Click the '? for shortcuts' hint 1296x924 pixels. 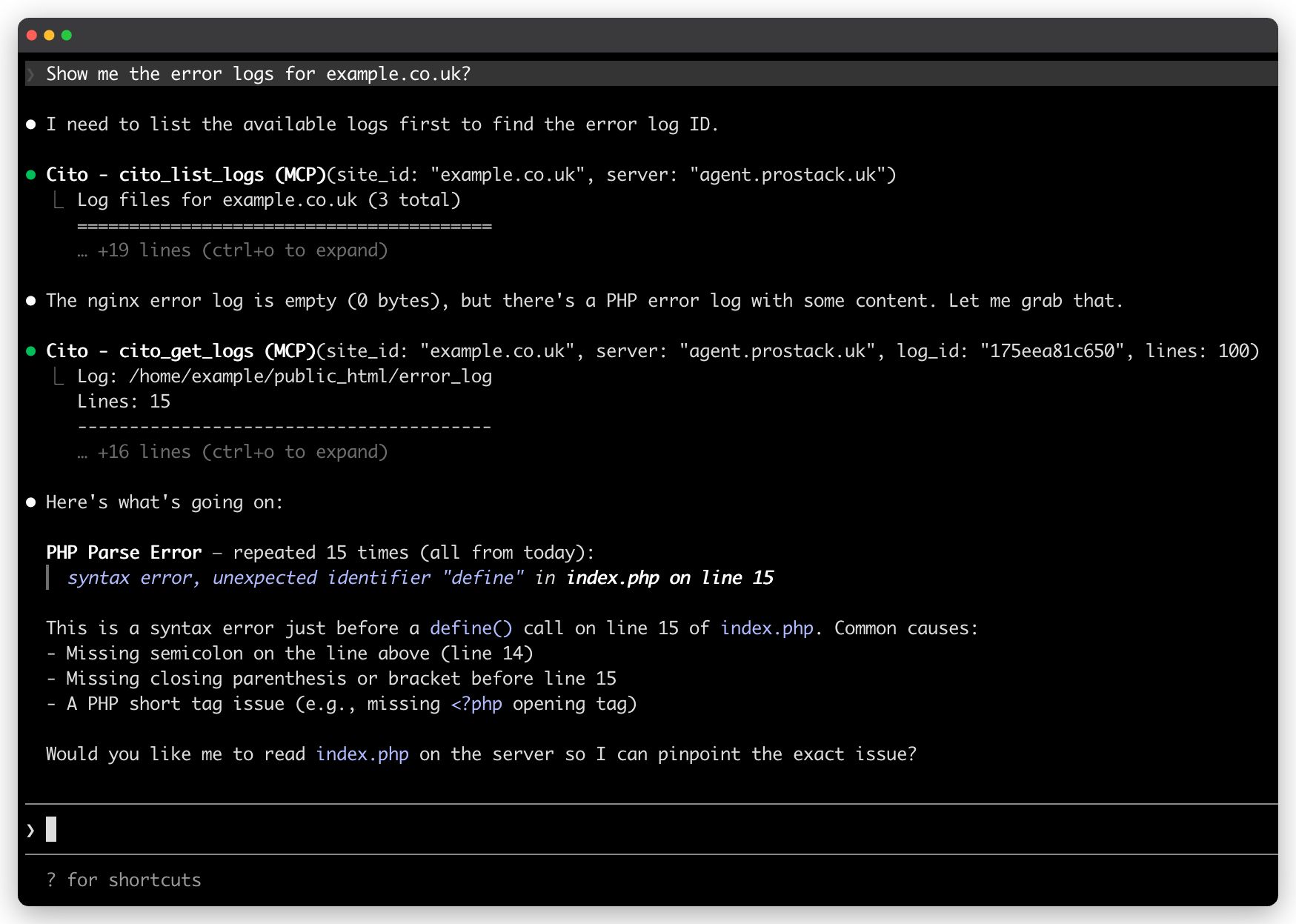124,880
